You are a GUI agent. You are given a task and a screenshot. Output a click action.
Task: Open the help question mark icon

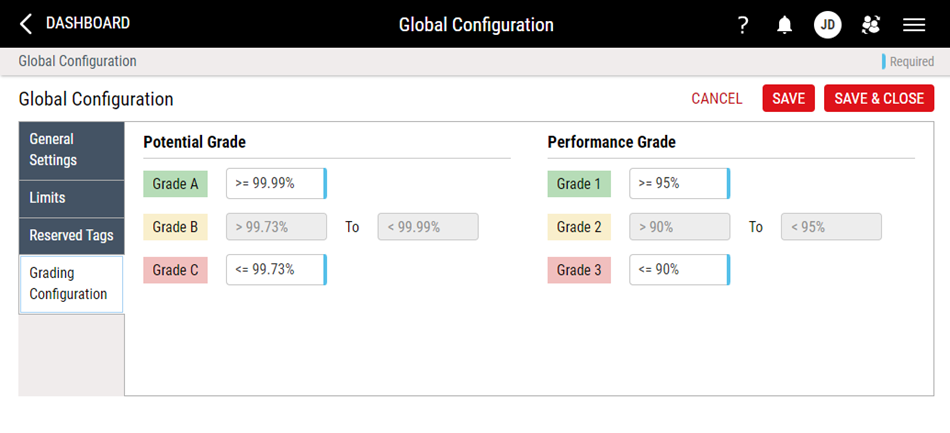point(743,25)
